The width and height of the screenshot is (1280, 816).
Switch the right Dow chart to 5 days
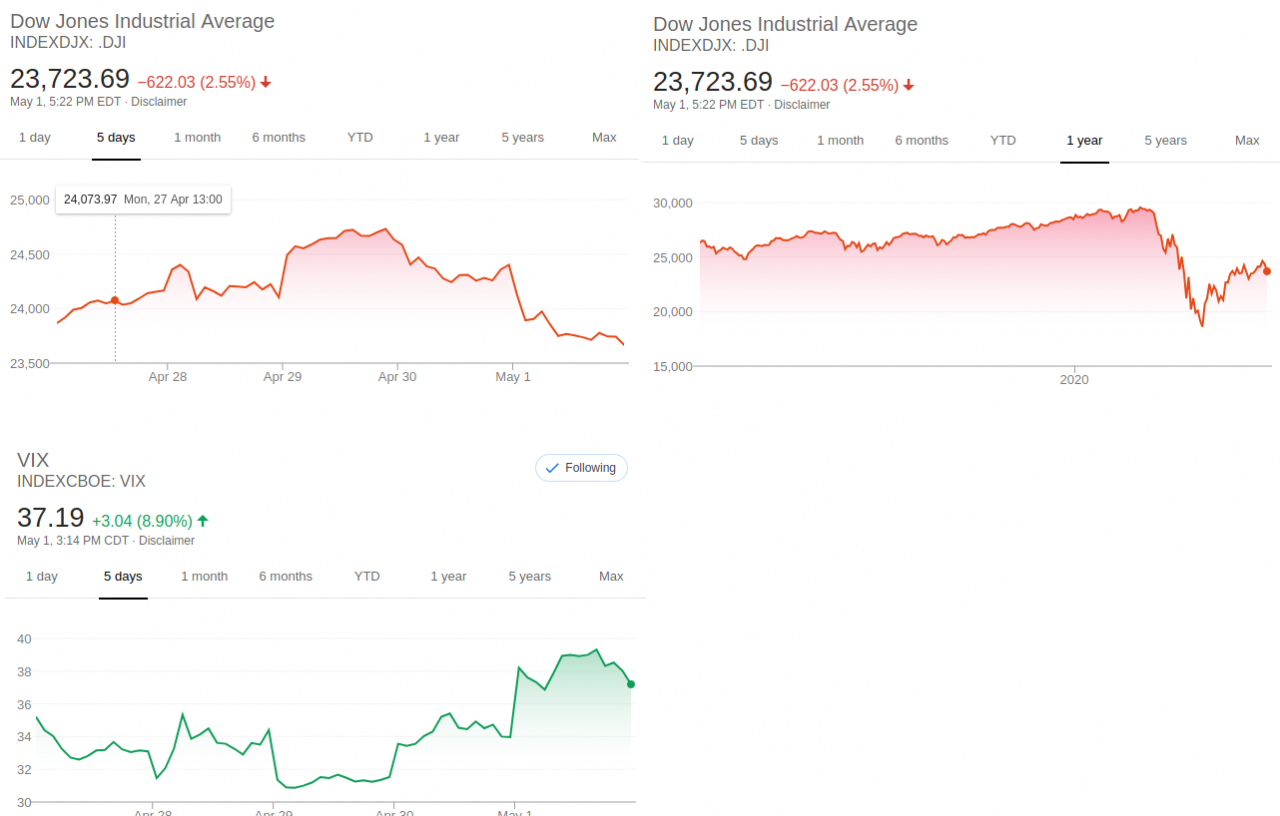click(x=758, y=141)
